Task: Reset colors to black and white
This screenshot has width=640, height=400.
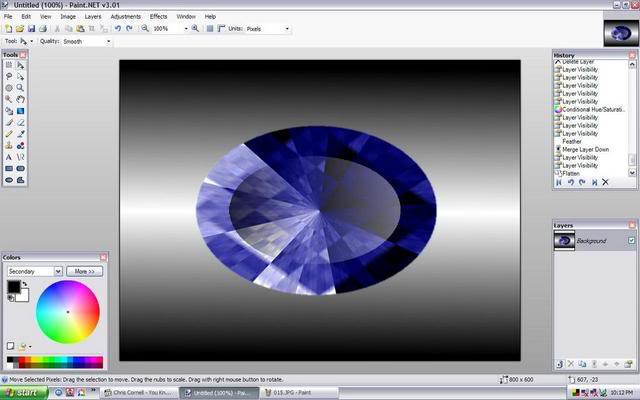Action: pyautogui.click(x=11, y=299)
